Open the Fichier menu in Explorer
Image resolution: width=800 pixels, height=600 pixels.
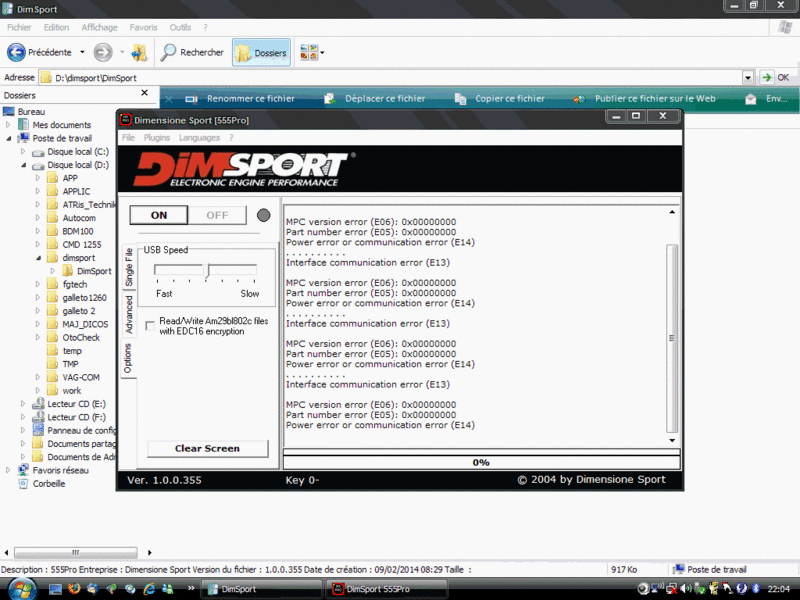point(19,28)
